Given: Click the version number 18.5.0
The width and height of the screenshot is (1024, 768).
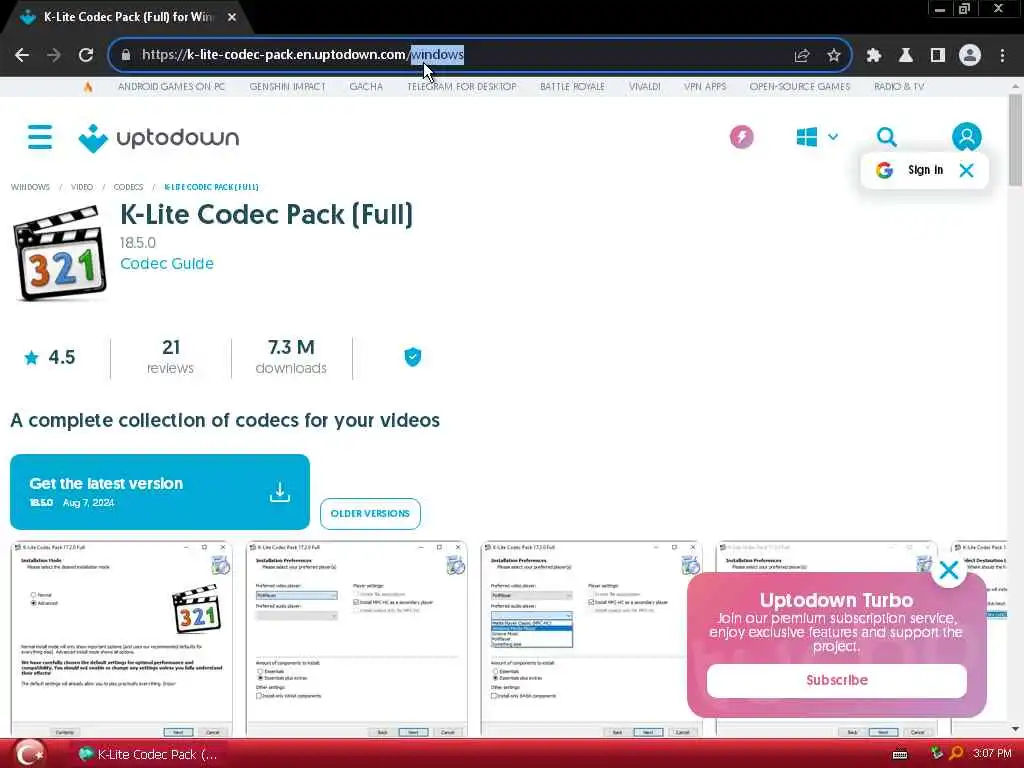Looking at the screenshot, I should tap(138, 243).
